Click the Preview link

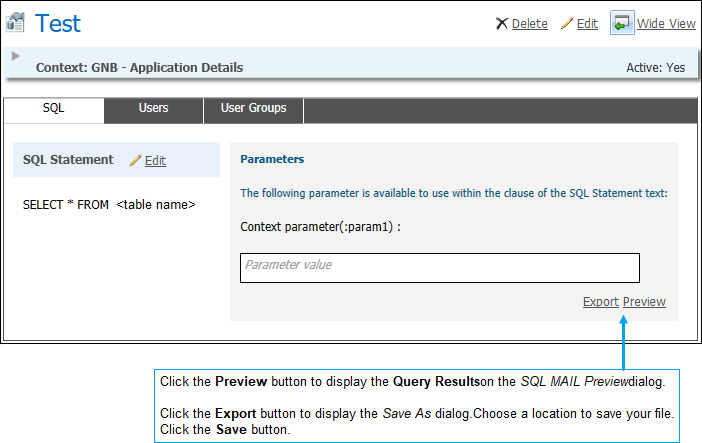[x=644, y=301]
